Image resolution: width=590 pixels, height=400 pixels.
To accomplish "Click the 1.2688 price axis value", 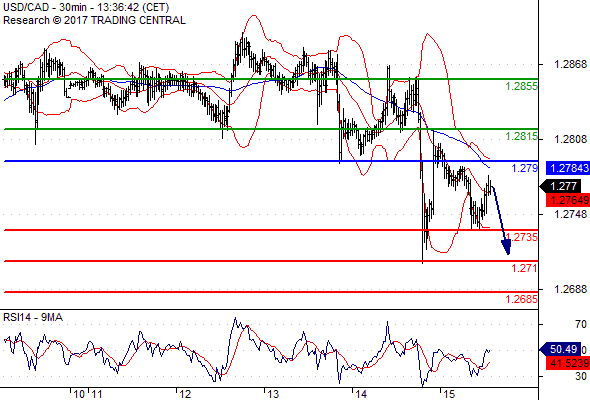I will pos(570,289).
